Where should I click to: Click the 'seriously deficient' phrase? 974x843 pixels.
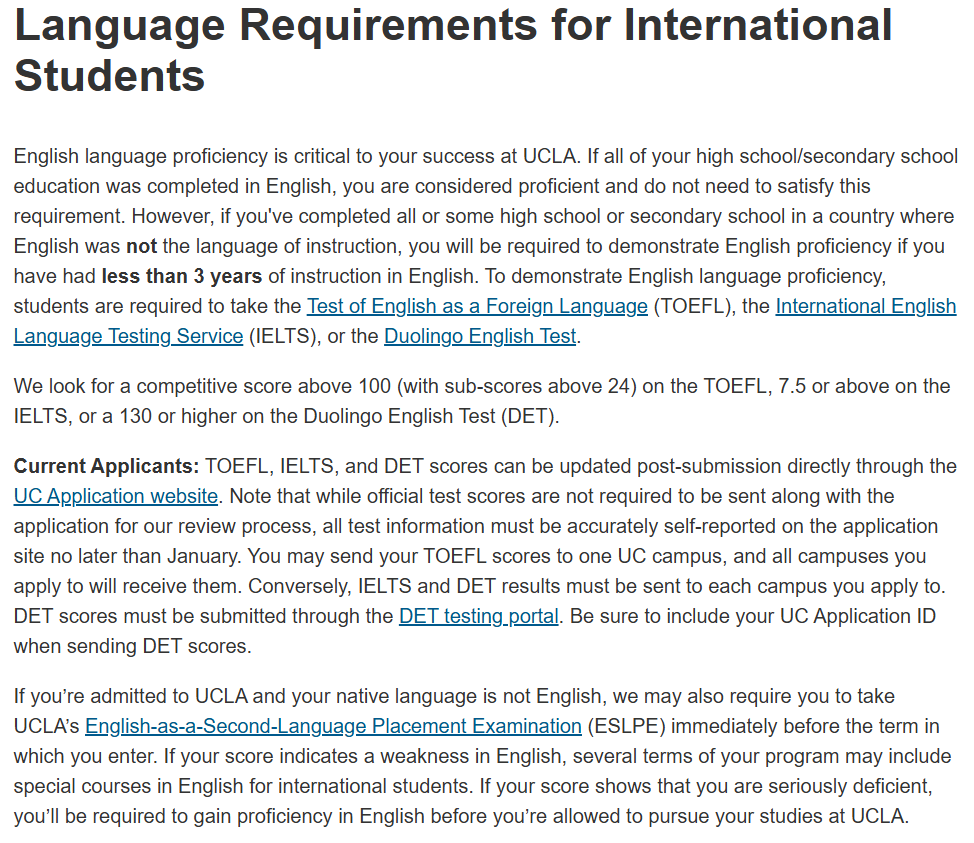pos(850,786)
